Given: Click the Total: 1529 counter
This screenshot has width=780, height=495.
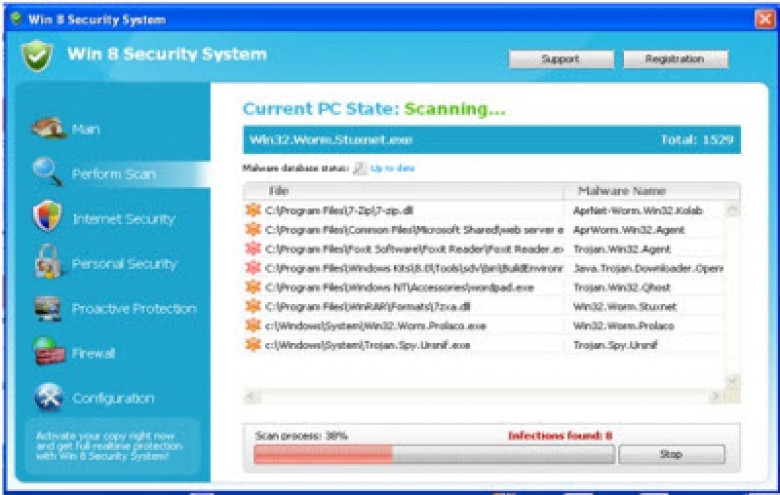Looking at the screenshot, I should 697,140.
